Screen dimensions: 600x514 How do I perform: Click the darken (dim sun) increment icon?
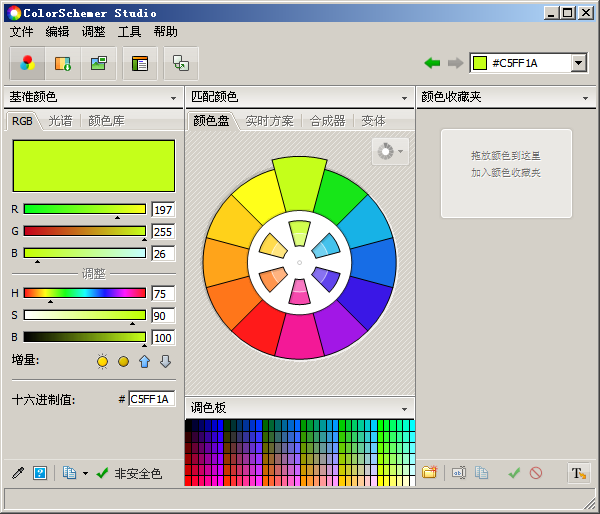(x=124, y=361)
